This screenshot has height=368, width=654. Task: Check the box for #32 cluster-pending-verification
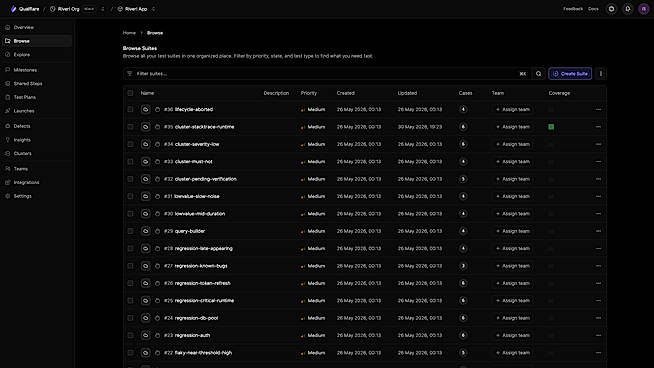[131, 179]
